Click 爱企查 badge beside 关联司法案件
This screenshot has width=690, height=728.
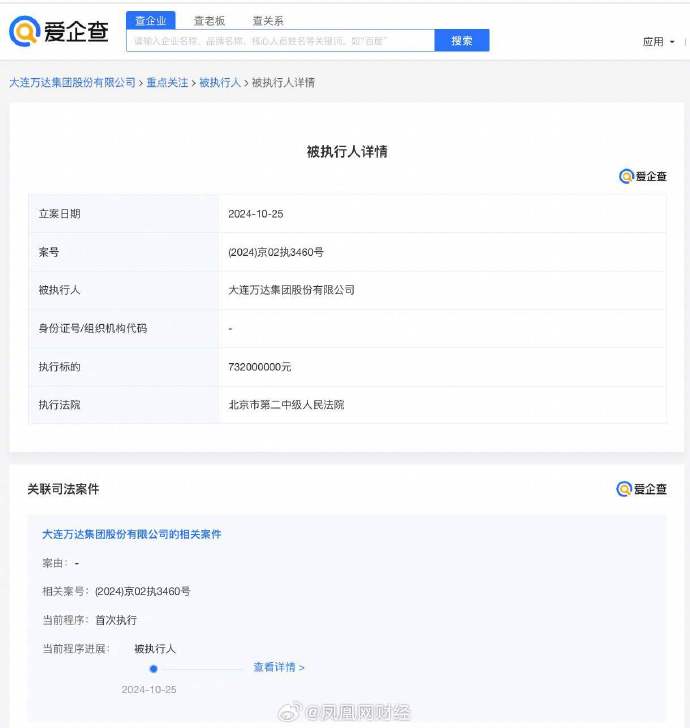click(641, 489)
